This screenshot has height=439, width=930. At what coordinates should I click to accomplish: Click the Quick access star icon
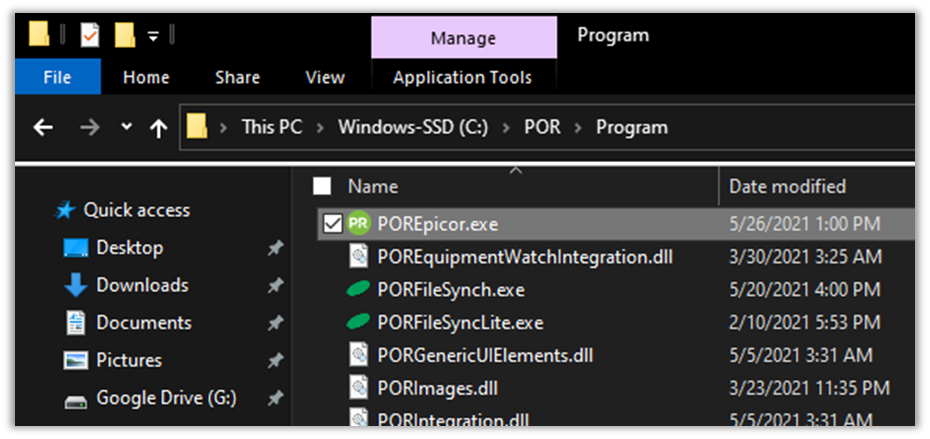pyautogui.click(x=65, y=211)
